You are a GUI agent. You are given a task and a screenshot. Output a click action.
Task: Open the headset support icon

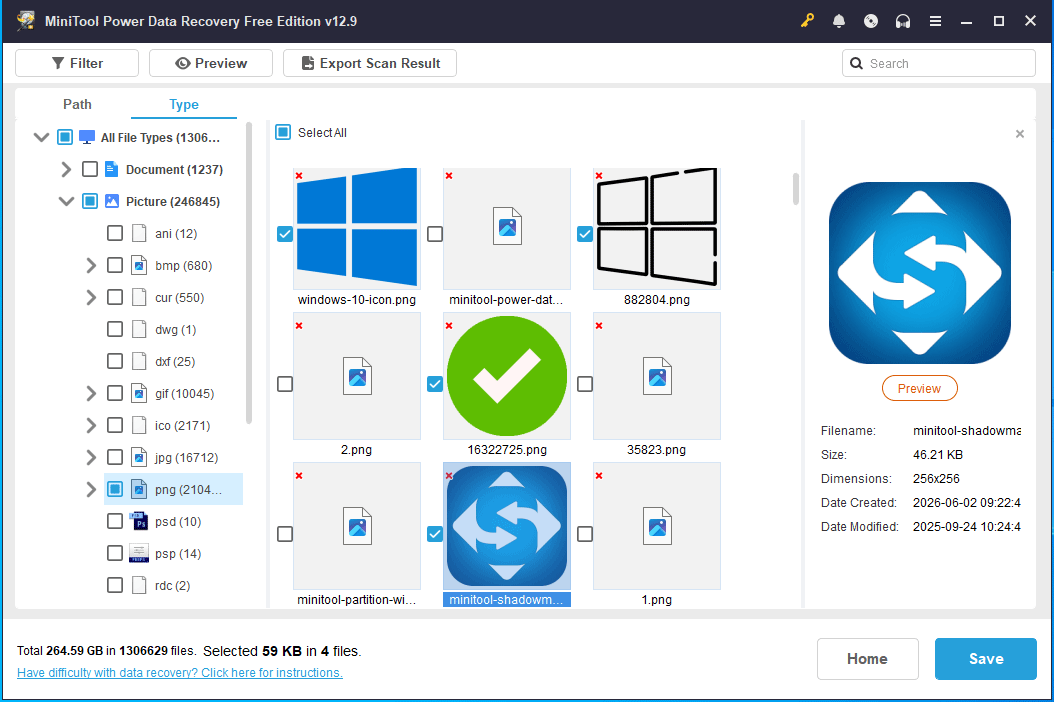[903, 21]
